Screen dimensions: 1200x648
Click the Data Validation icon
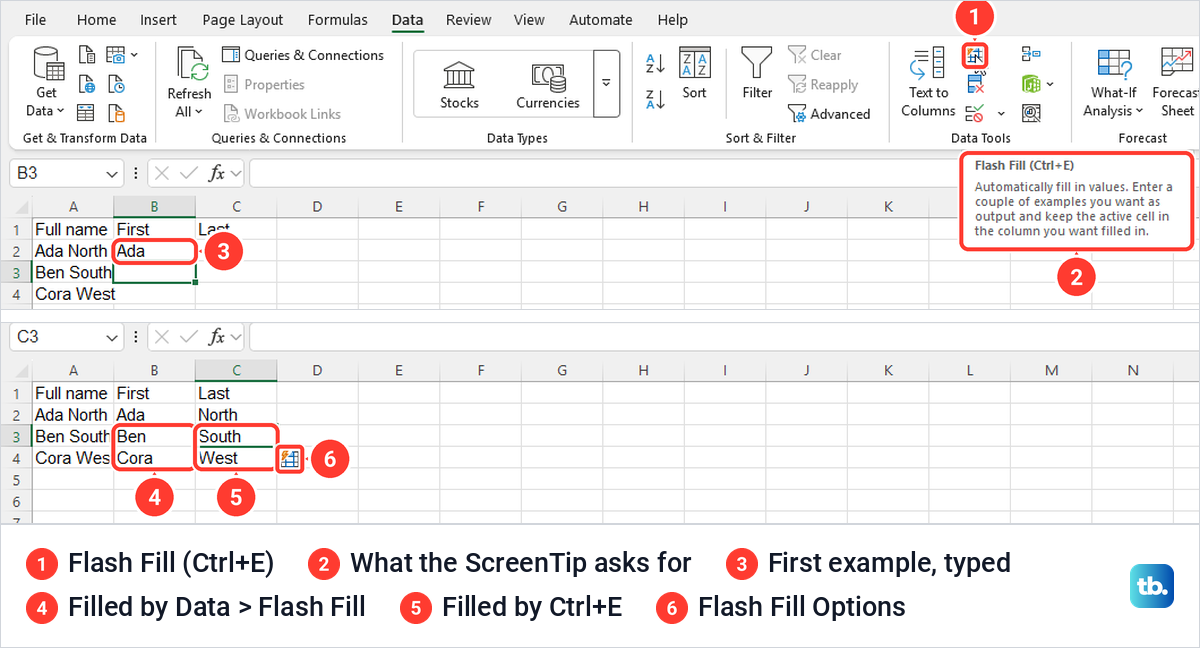coord(976,113)
